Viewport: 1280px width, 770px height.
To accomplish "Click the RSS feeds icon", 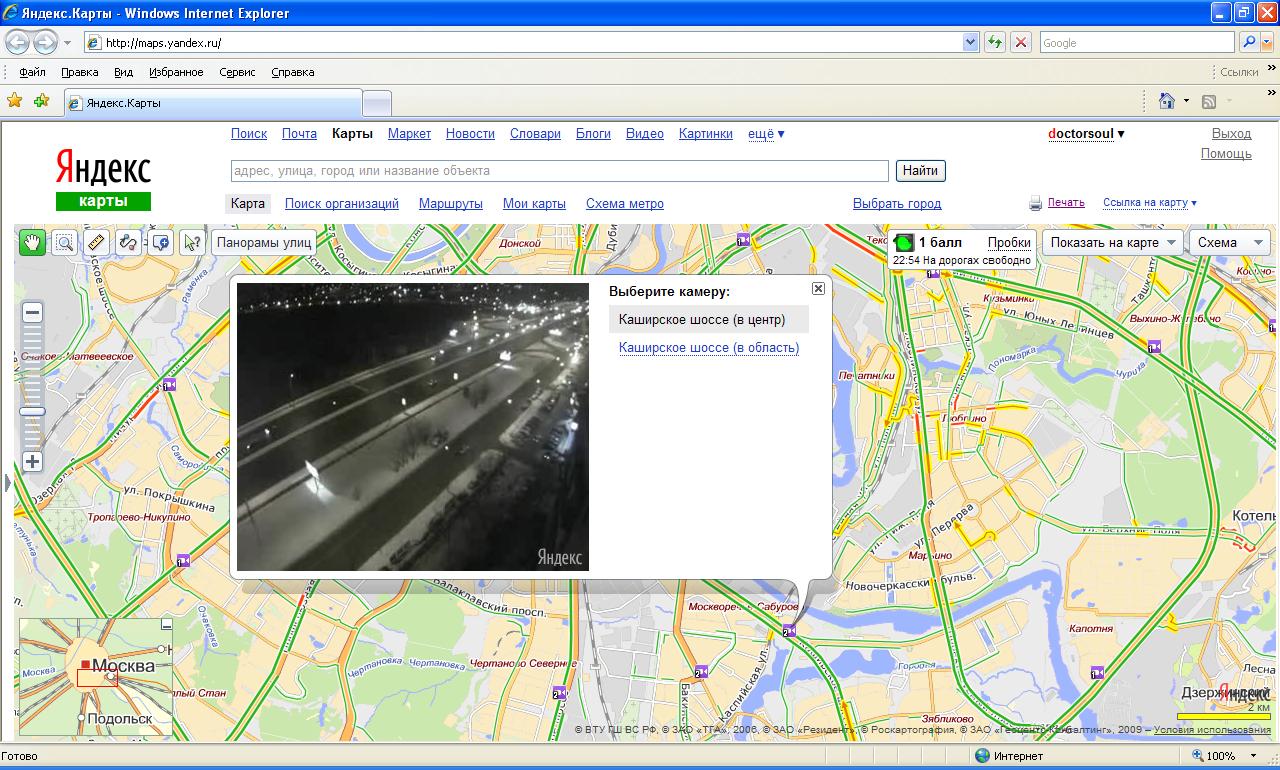I will (1209, 101).
